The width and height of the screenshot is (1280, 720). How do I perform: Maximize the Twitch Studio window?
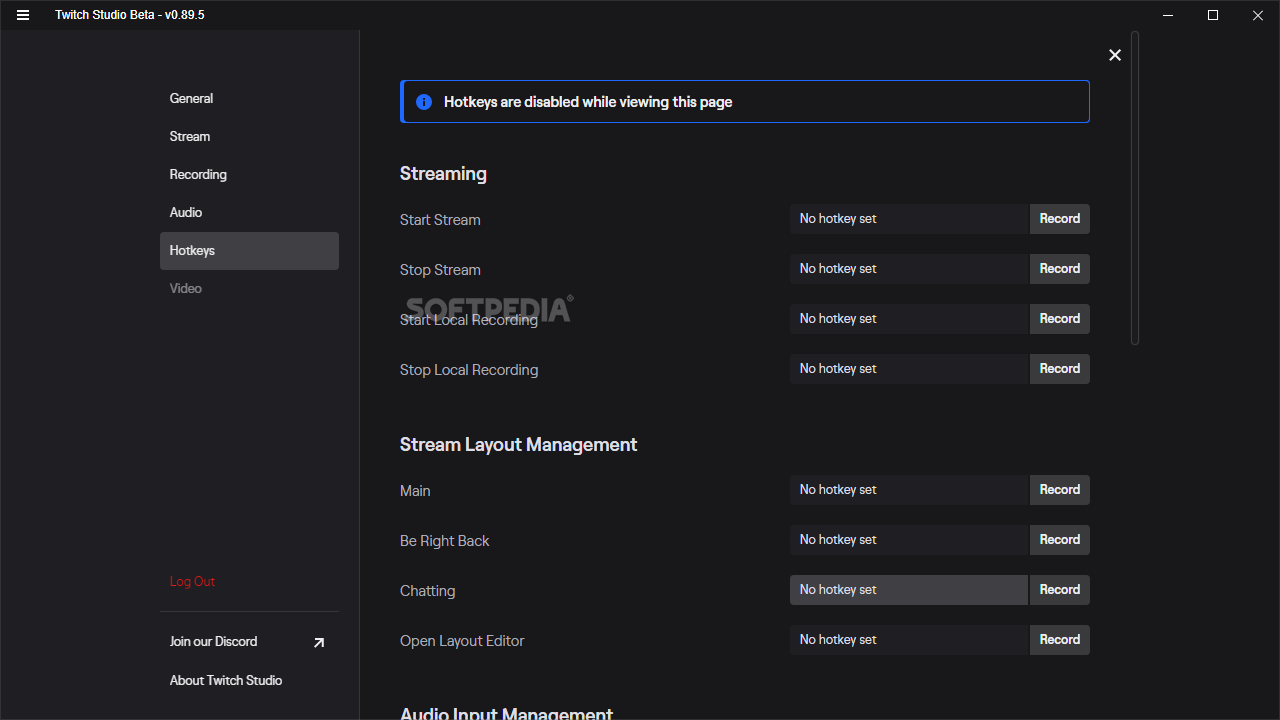click(1213, 15)
